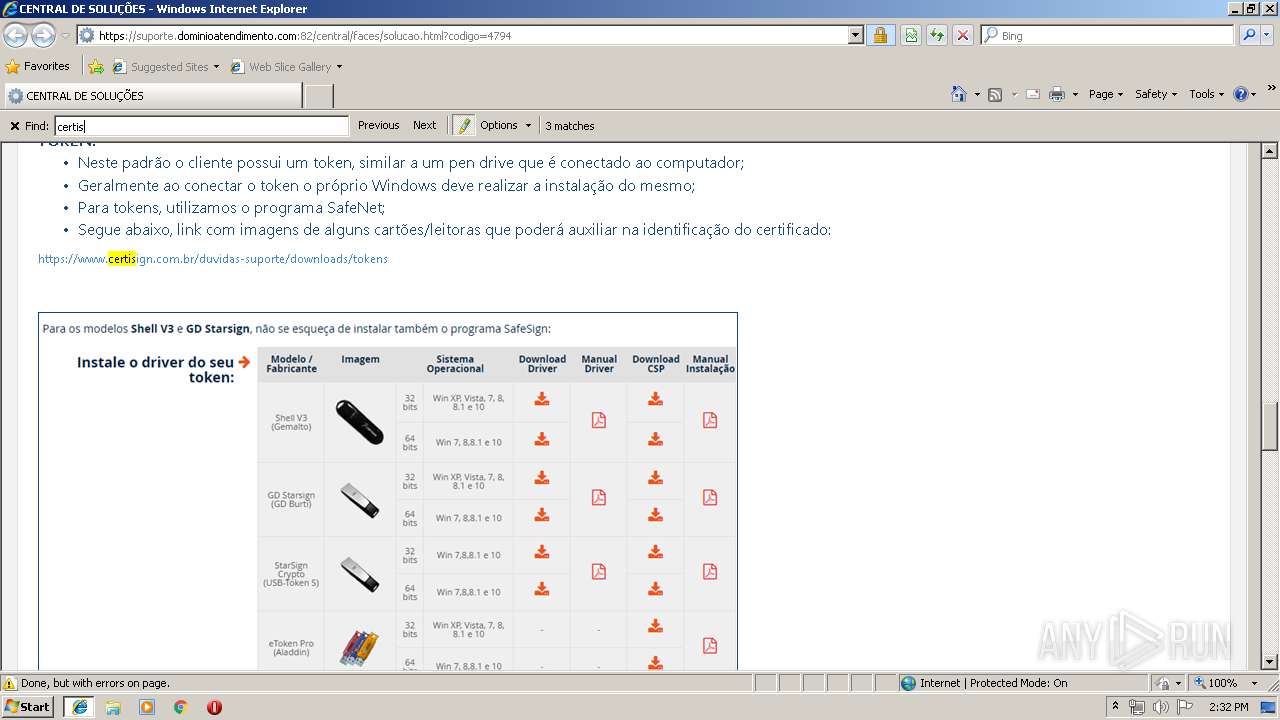The width and height of the screenshot is (1280, 720).
Task: Open the zoom level 100% dropdown
Action: (1254, 683)
